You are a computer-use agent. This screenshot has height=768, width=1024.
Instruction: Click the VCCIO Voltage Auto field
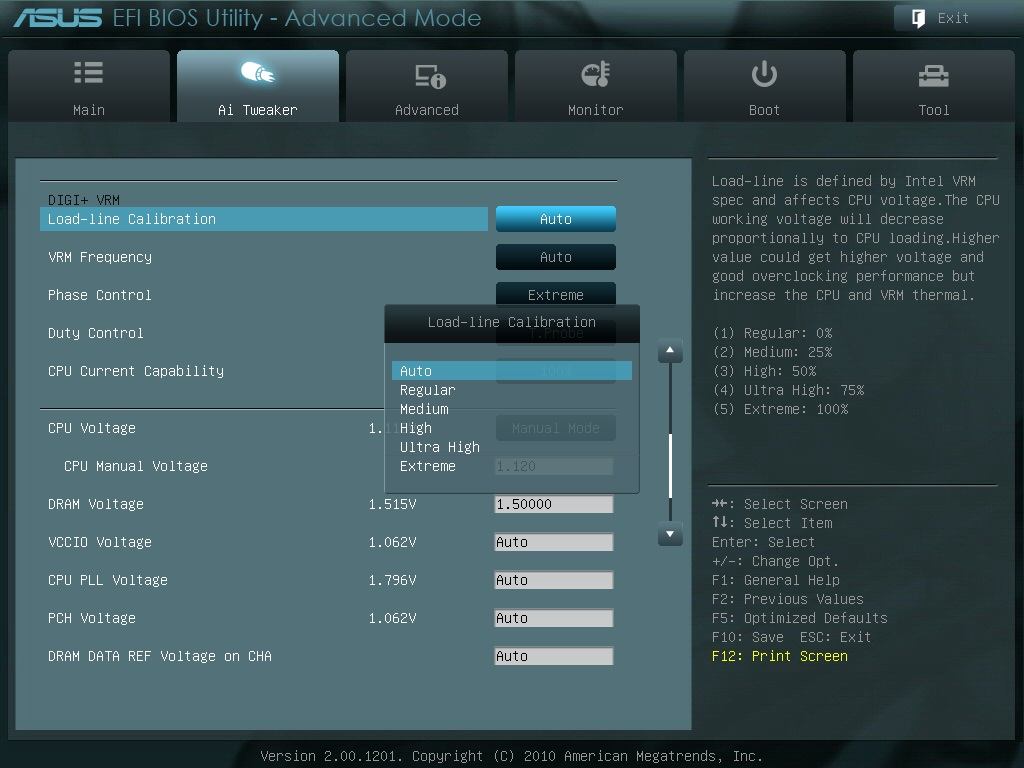click(x=554, y=542)
